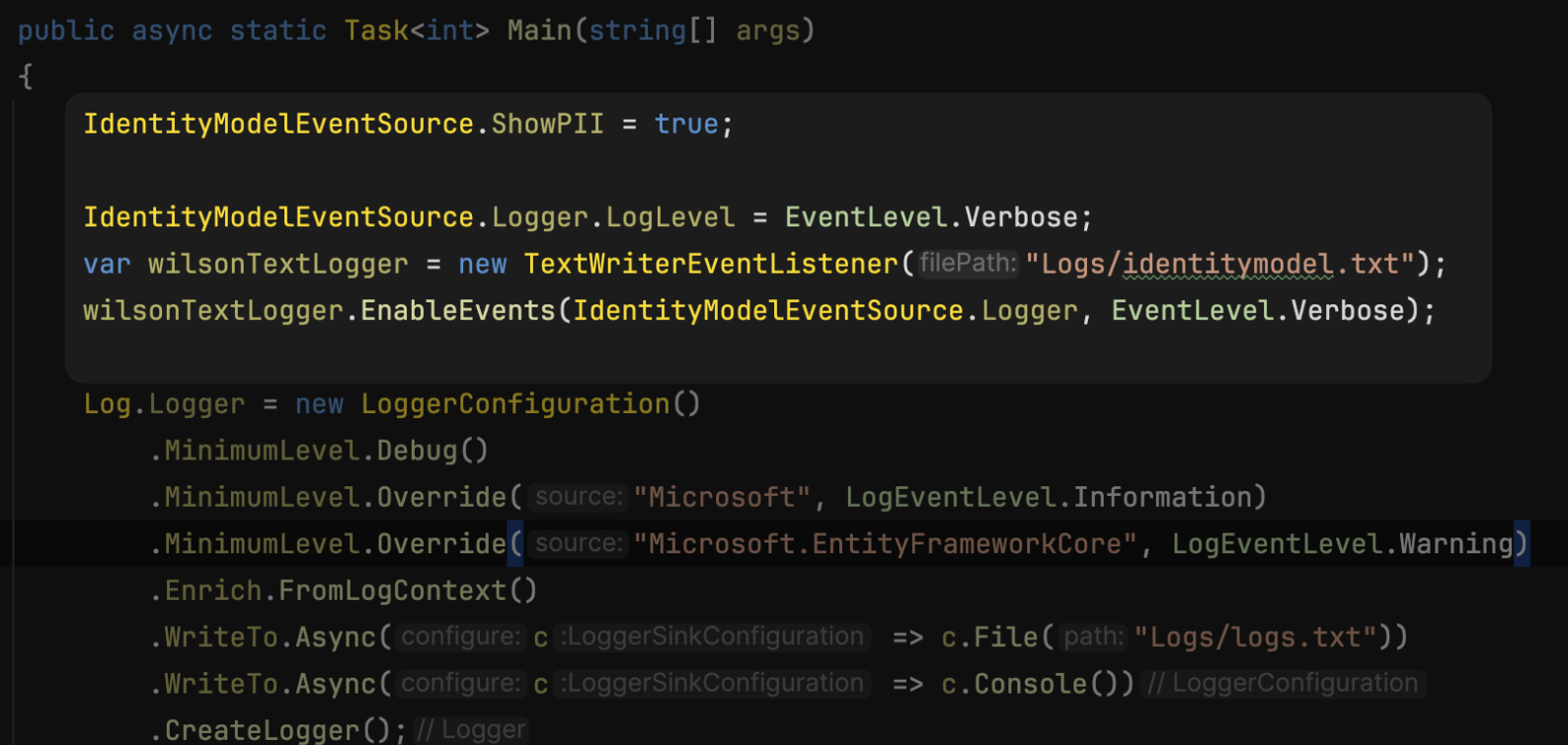Click the EnableEvents method call
1568x745 pixels.
[458, 311]
